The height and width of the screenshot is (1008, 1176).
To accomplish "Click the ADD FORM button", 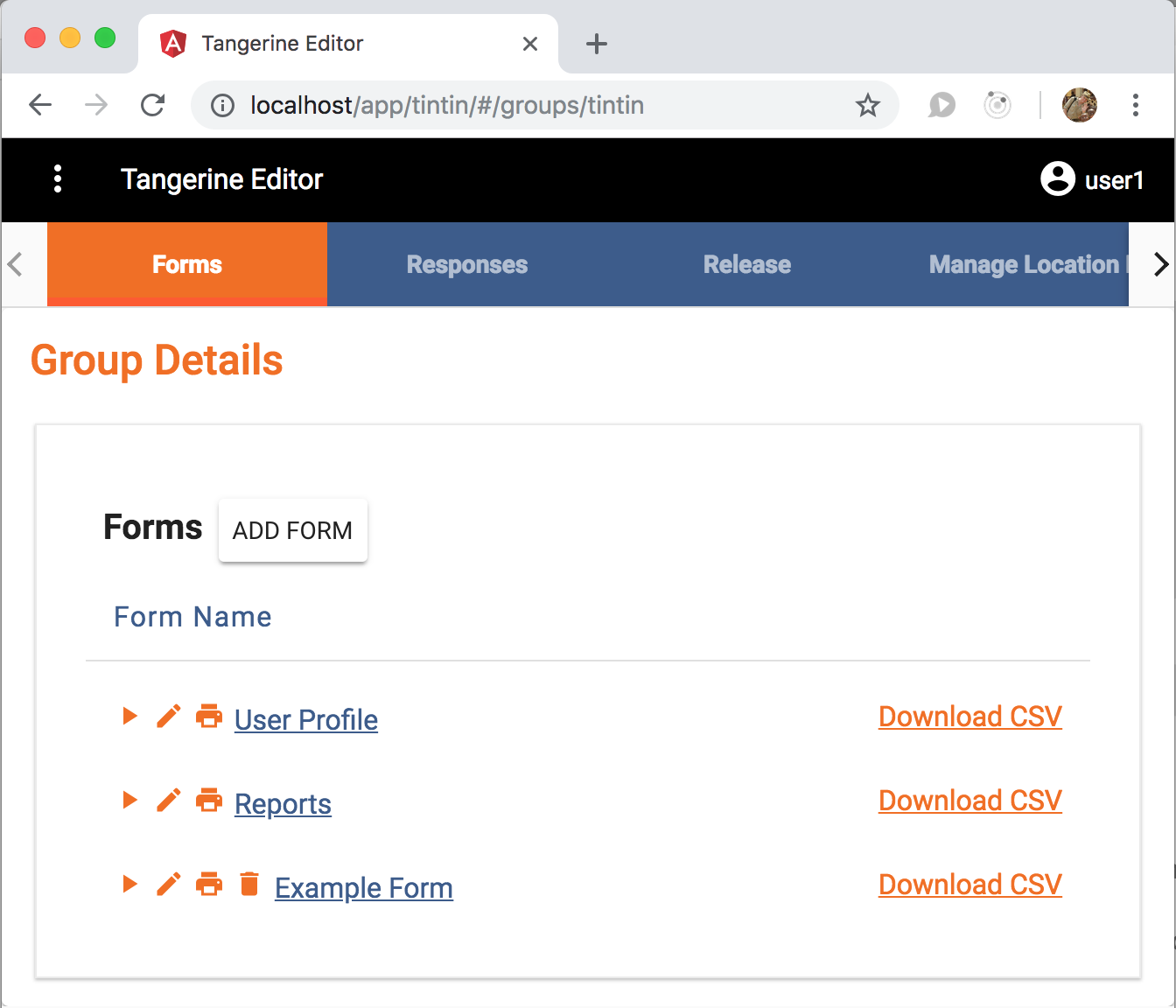I will pos(292,530).
